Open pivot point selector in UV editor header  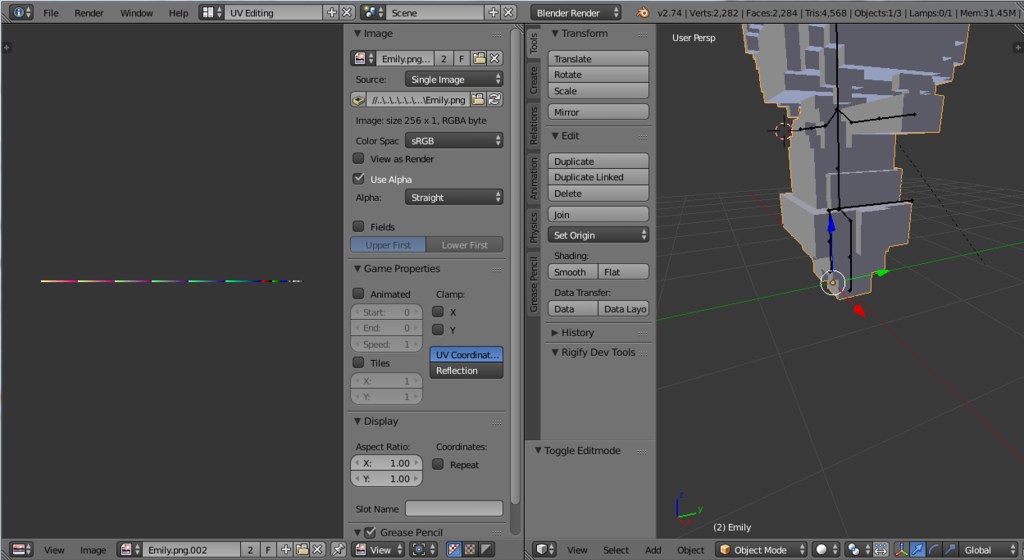tap(422, 550)
